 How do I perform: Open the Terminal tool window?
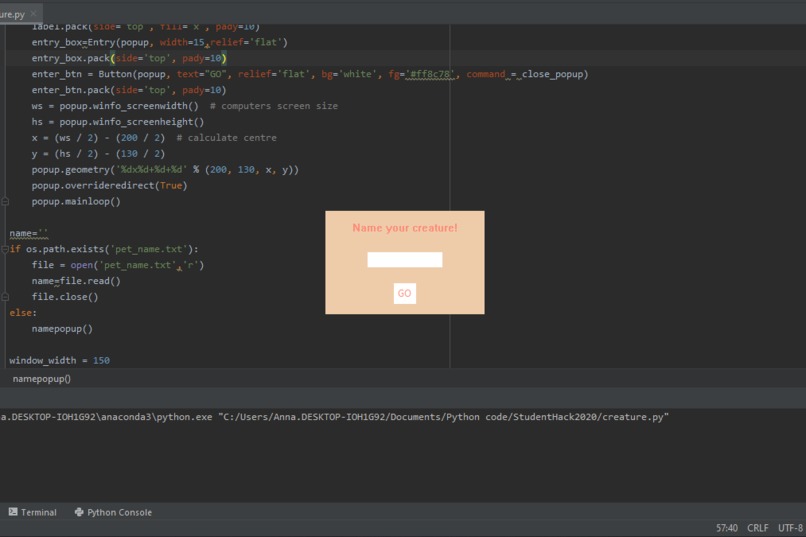(x=33, y=512)
